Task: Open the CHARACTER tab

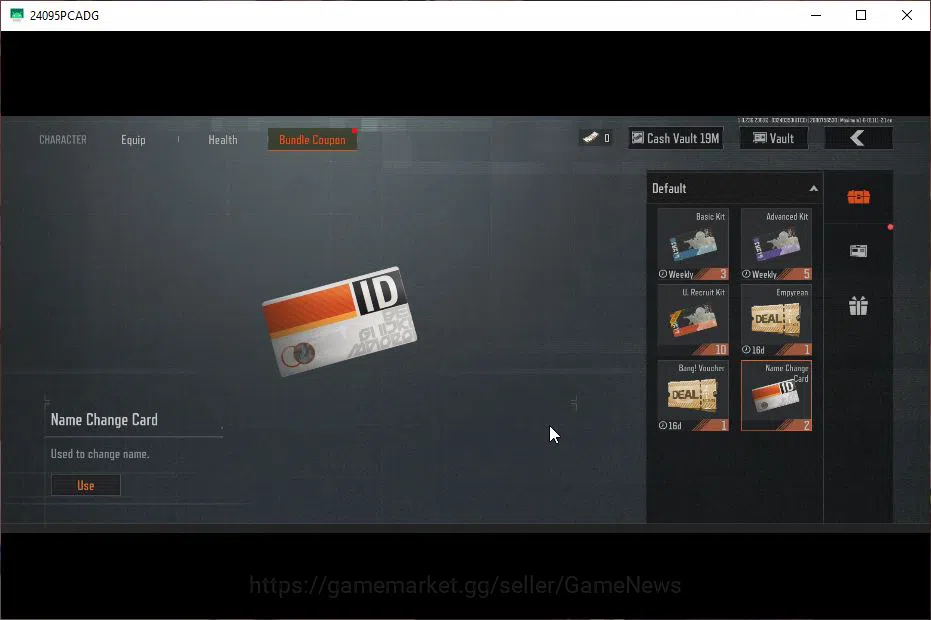Action: [x=63, y=140]
